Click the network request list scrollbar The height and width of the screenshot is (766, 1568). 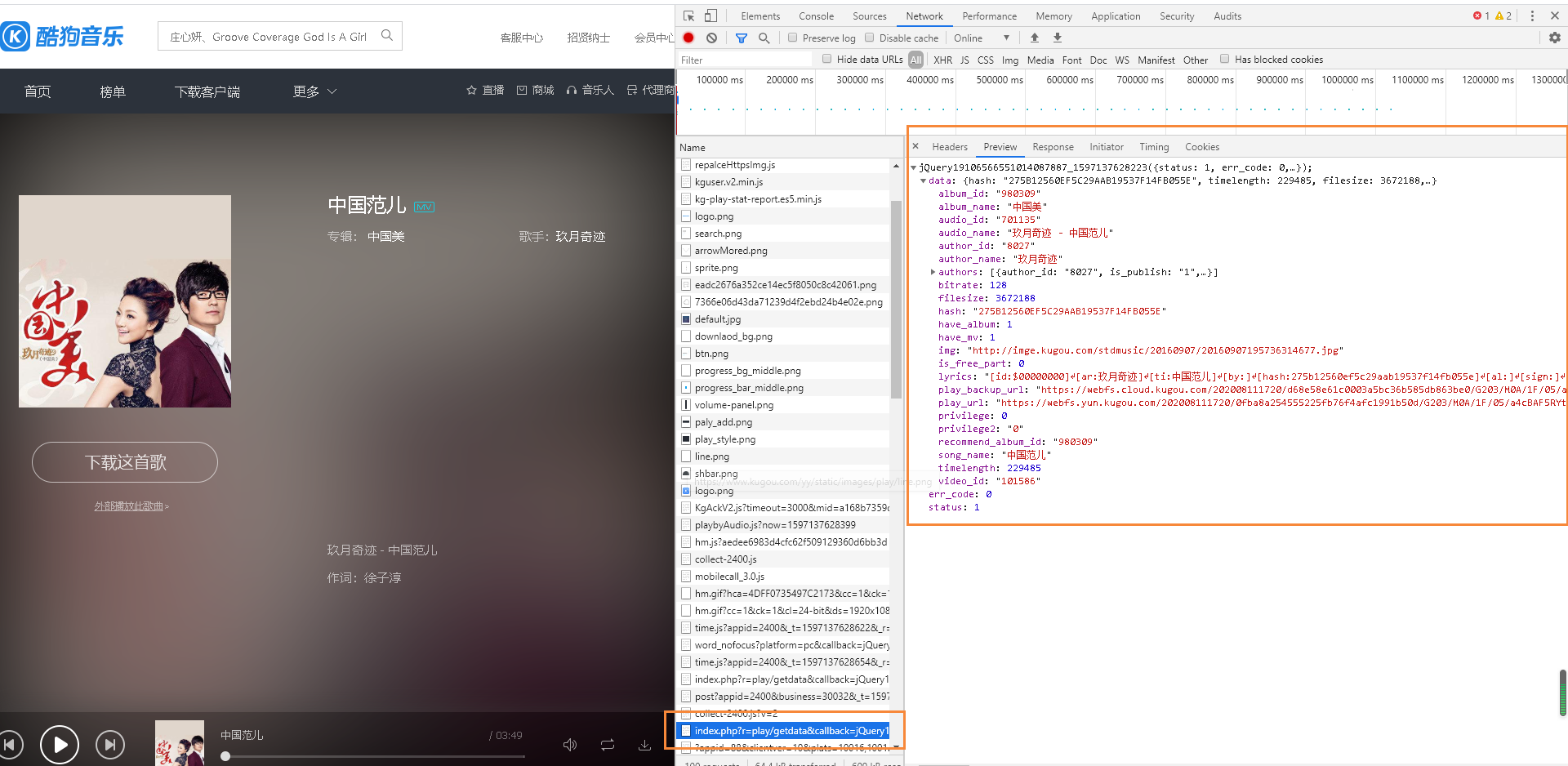point(896,299)
